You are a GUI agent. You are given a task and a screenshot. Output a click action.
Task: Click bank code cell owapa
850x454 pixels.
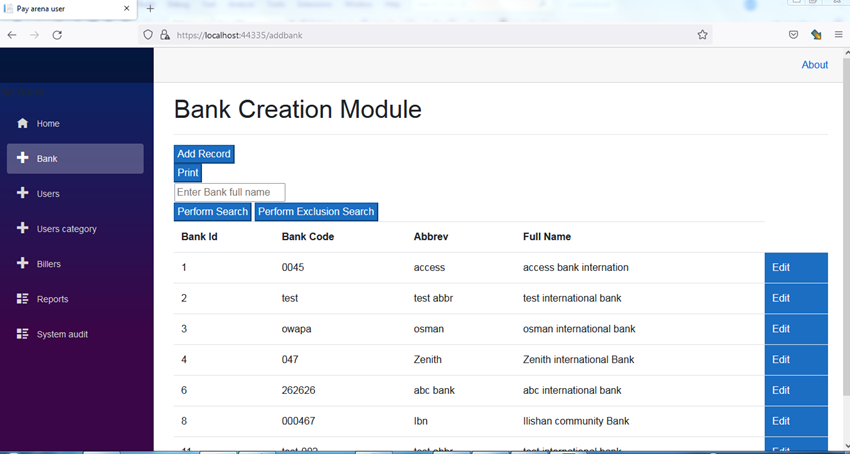click(297, 329)
